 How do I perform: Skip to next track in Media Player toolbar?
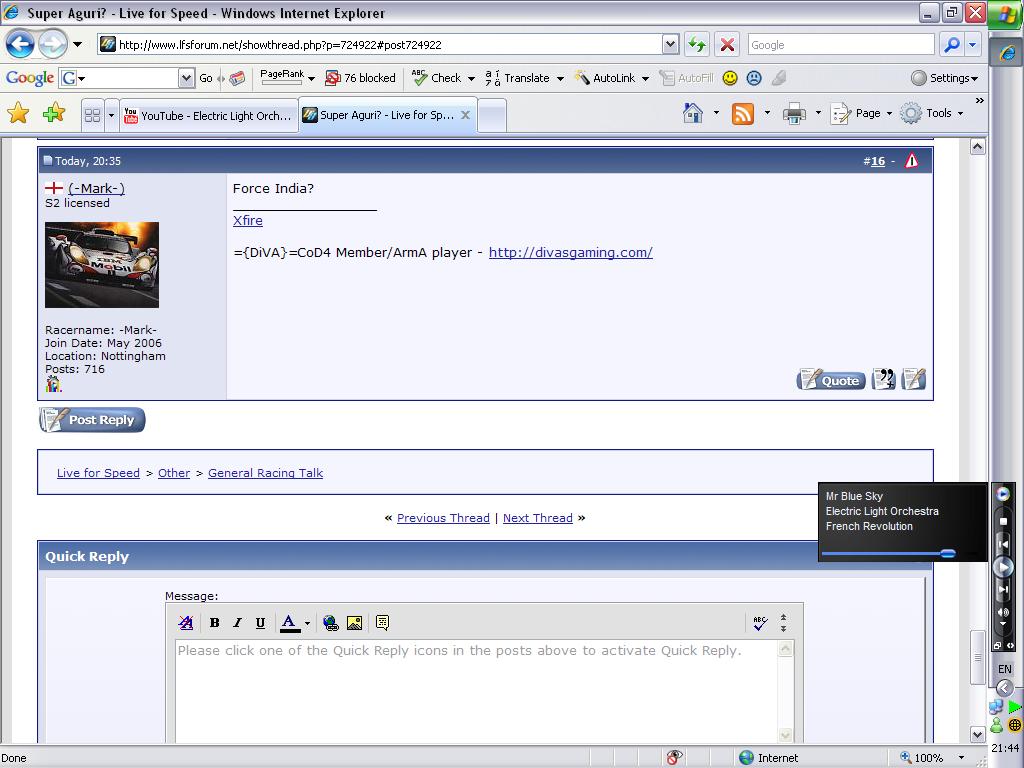(x=1004, y=590)
